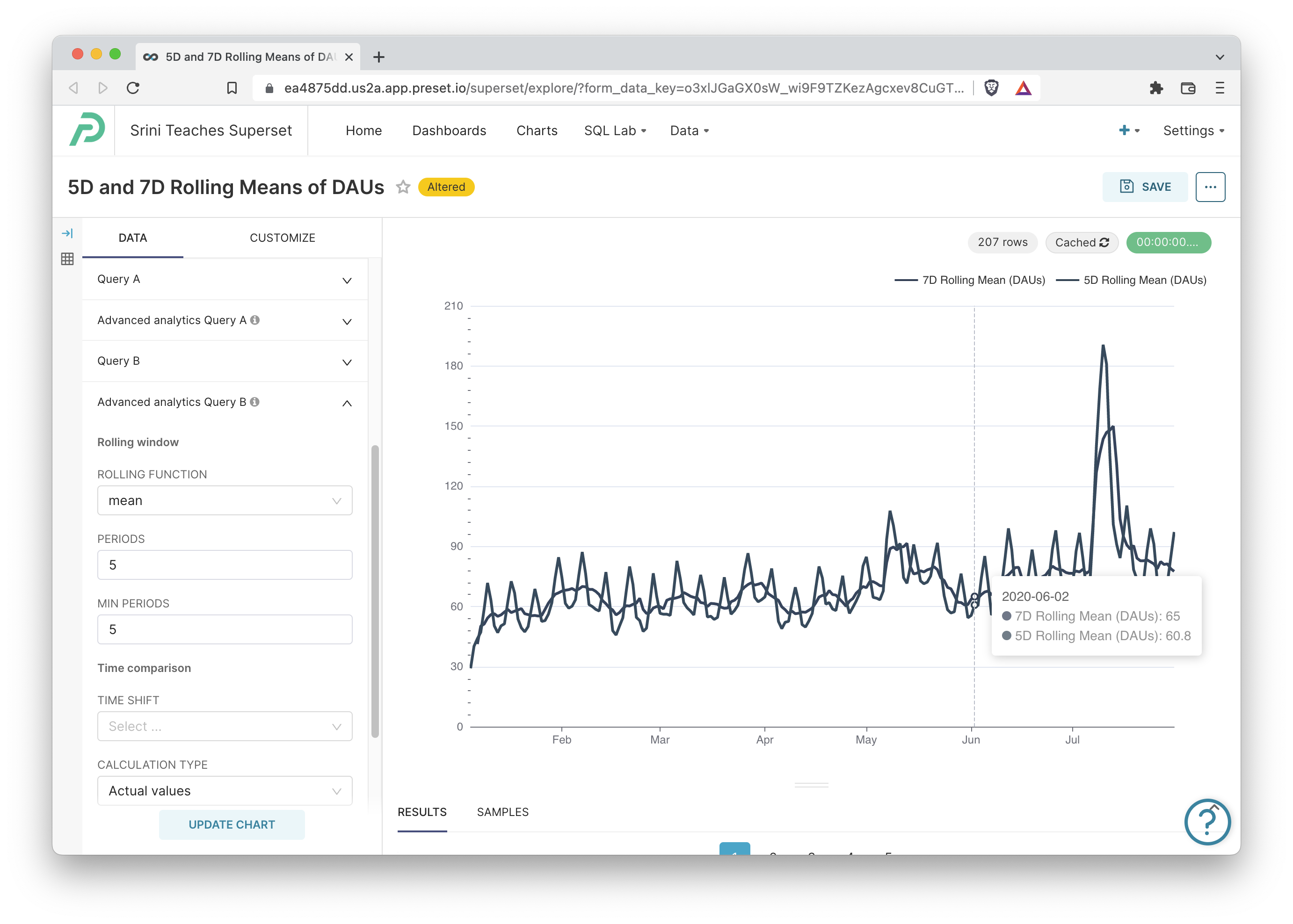Screen dimensions: 1293x924
Task: Click the Save button
Action: click(1145, 187)
